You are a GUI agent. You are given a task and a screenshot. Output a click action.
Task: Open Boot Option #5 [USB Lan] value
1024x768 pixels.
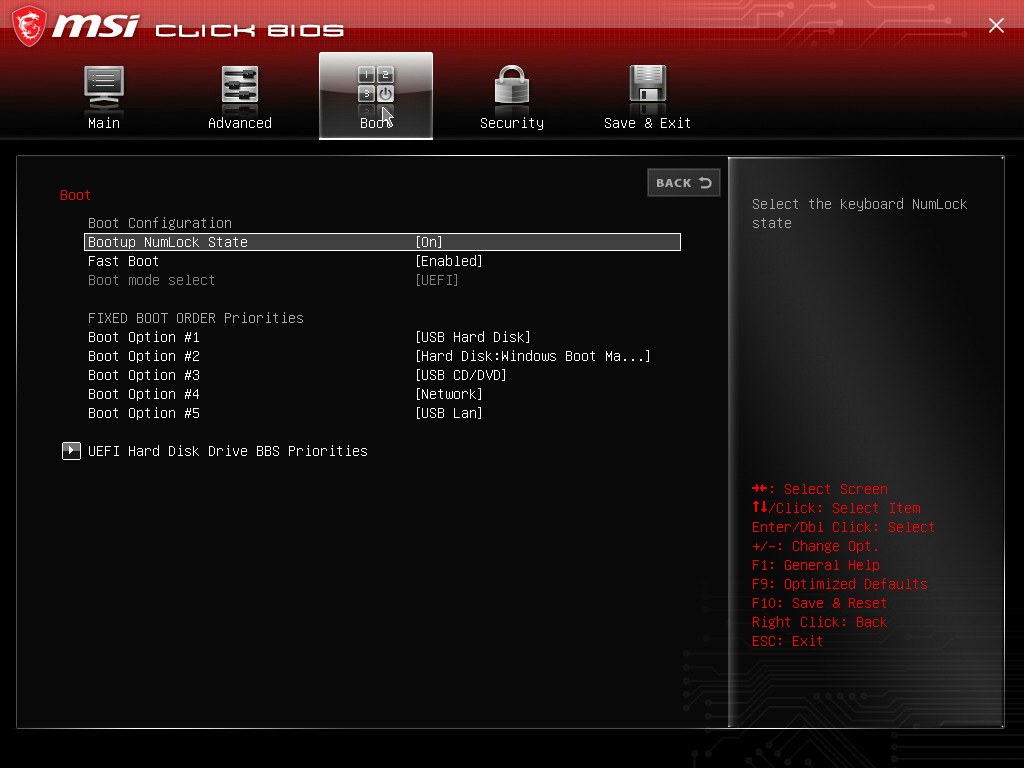pos(449,413)
